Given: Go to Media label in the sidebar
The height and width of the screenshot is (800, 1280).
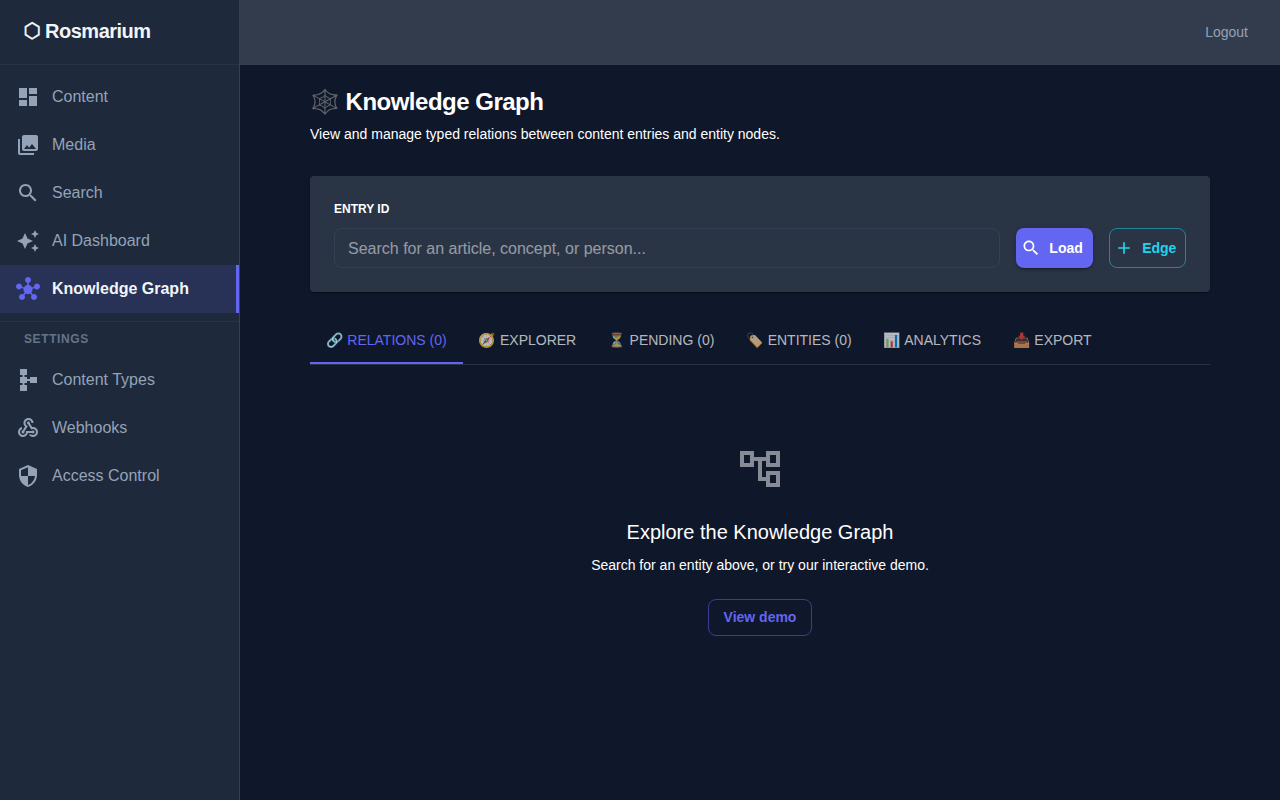Looking at the screenshot, I should click(x=74, y=145).
